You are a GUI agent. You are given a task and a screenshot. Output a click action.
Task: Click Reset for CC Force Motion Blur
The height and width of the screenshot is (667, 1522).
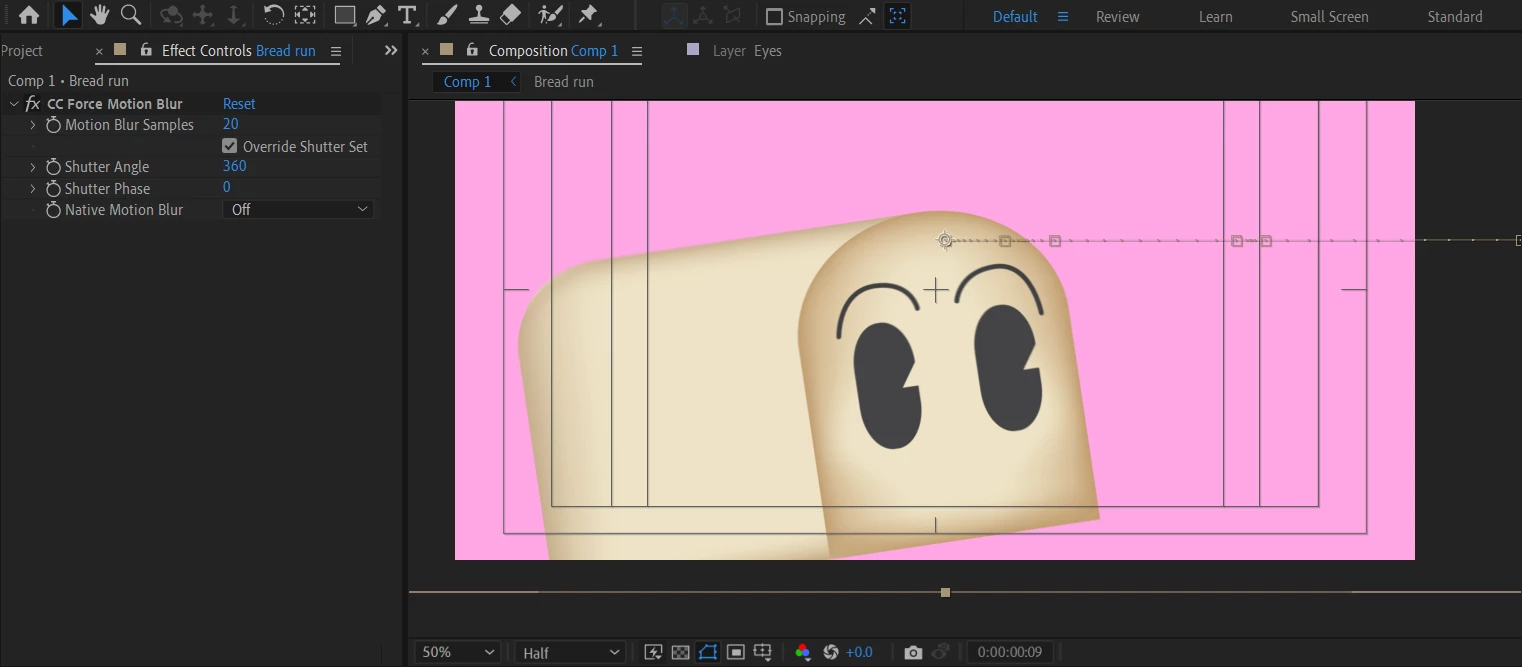pyautogui.click(x=239, y=104)
